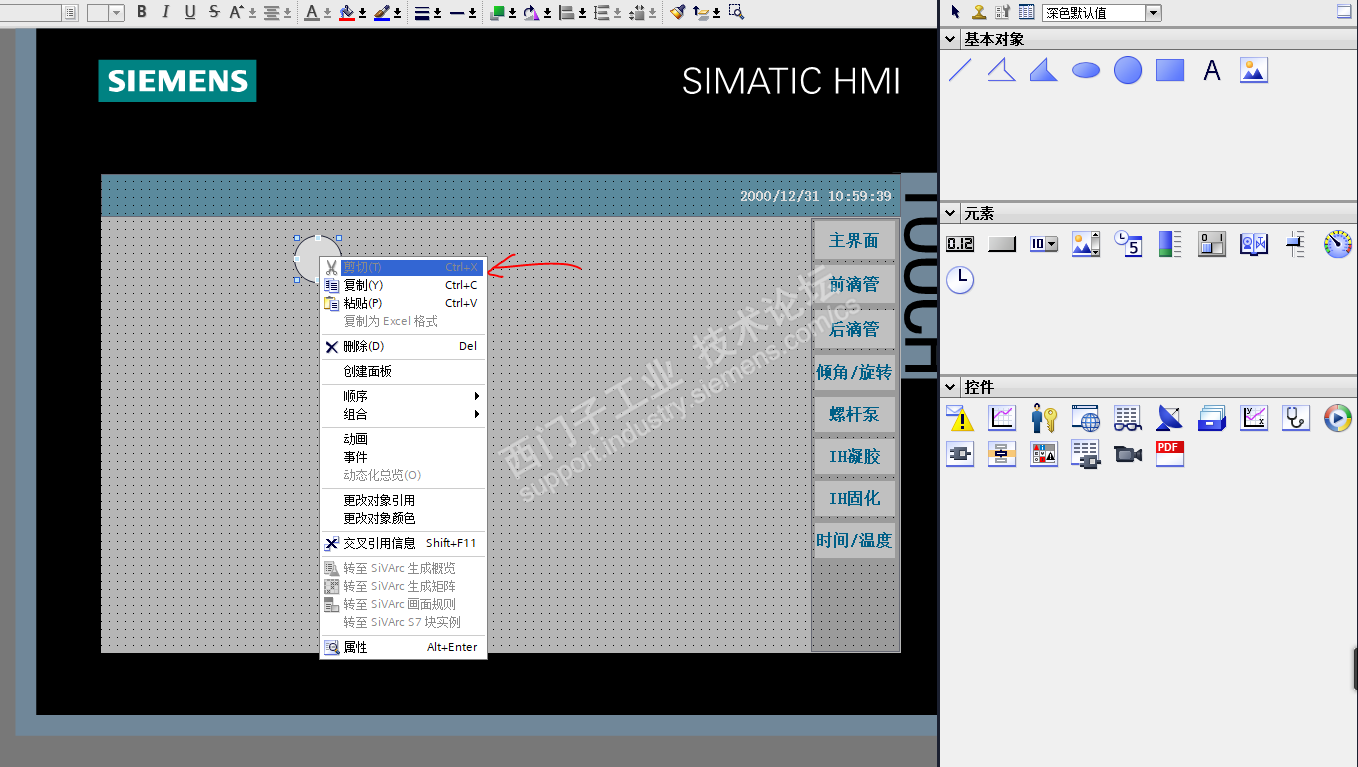This screenshot has width=1358, height=767.
Task: Open the 顺序 submenu
Action: tap(403, 396)
